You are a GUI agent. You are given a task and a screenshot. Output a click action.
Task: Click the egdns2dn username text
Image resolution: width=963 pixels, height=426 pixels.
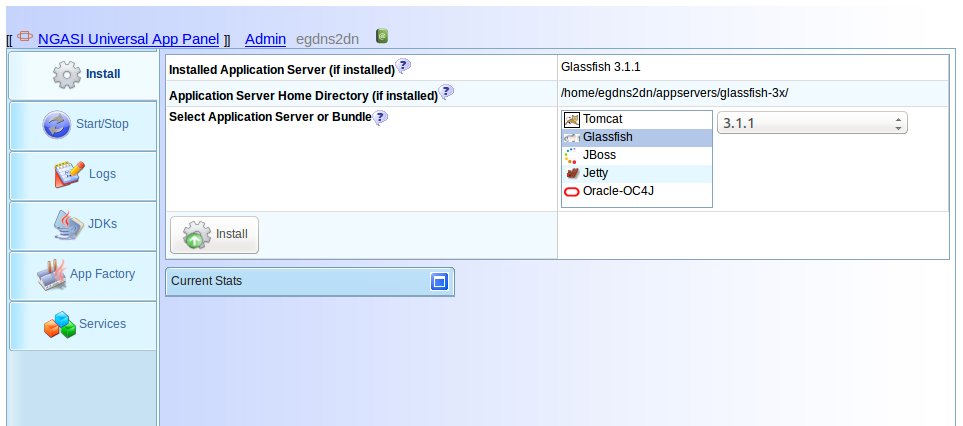pyautogui.click(x=327, y=39)
